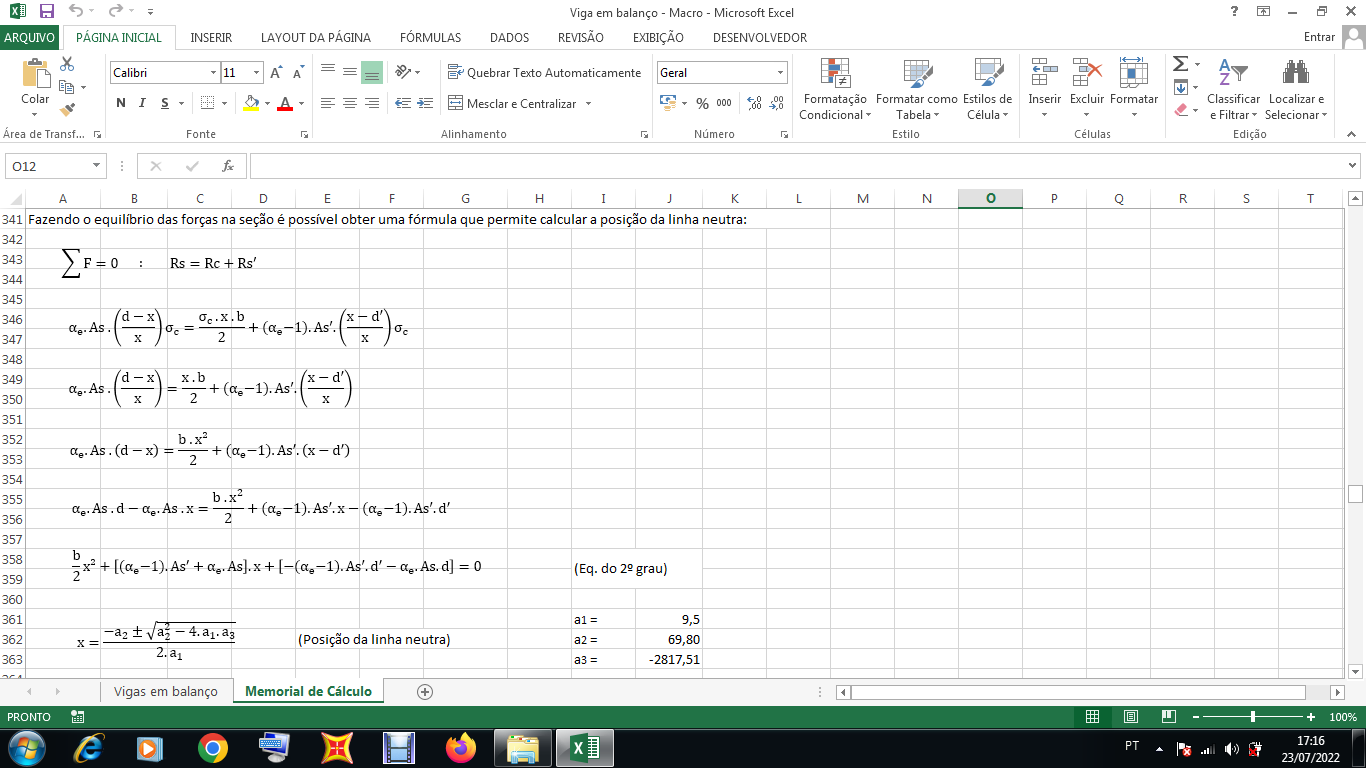This screenshot has height=768, width=1366.
Task: Decrease the decimal places
Action: click(x=778, y=103)
